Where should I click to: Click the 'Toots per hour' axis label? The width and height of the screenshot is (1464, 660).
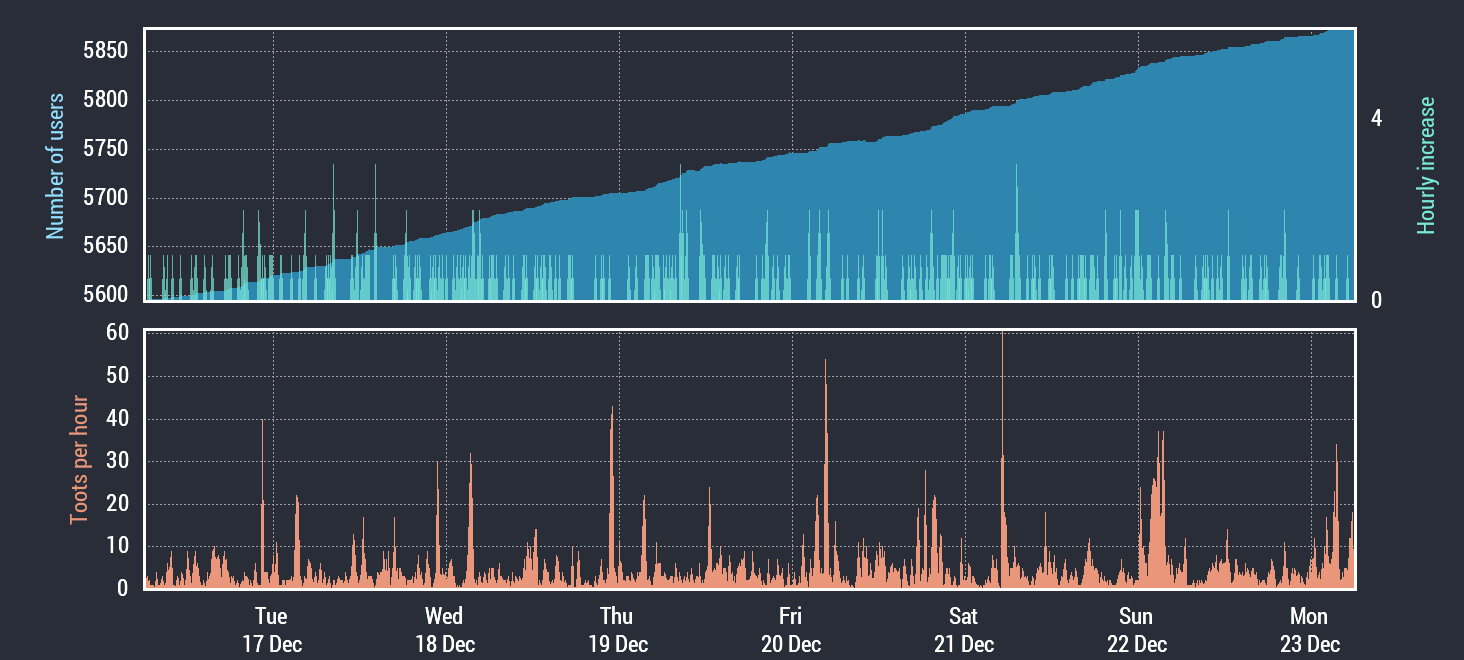pos(78,460)
